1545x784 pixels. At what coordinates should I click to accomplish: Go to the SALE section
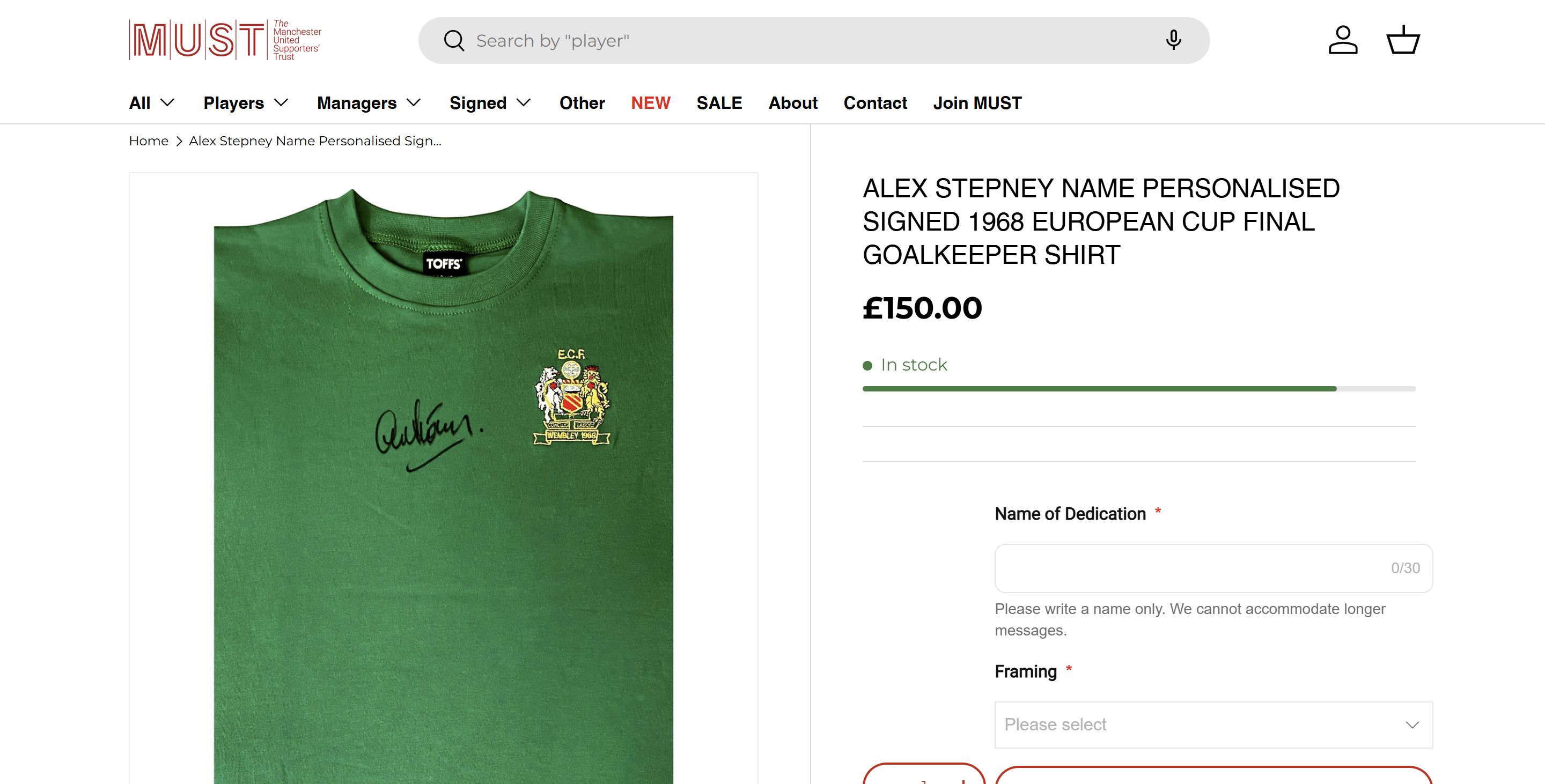click(719, 103)
